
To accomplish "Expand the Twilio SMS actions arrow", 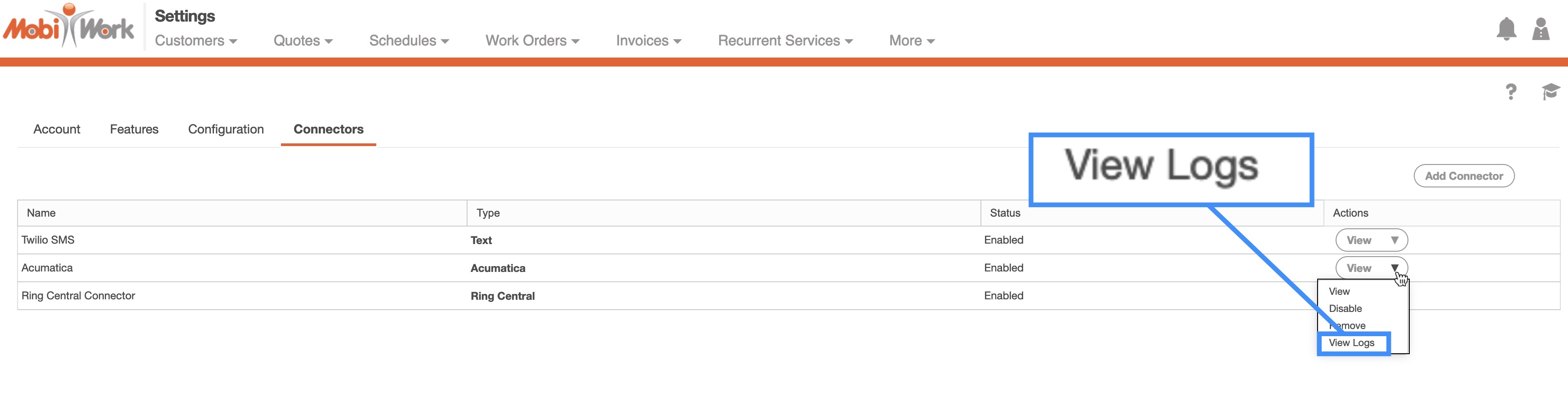I will click(x=1394, y=240).
